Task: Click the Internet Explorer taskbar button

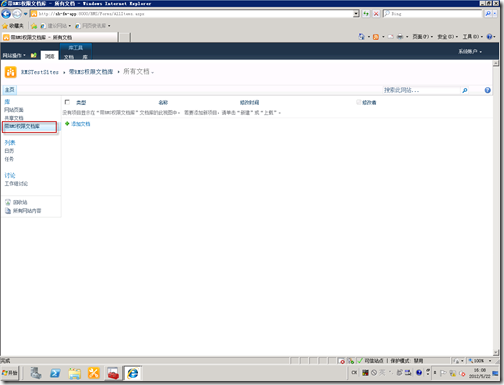Action: click(133, 373)
